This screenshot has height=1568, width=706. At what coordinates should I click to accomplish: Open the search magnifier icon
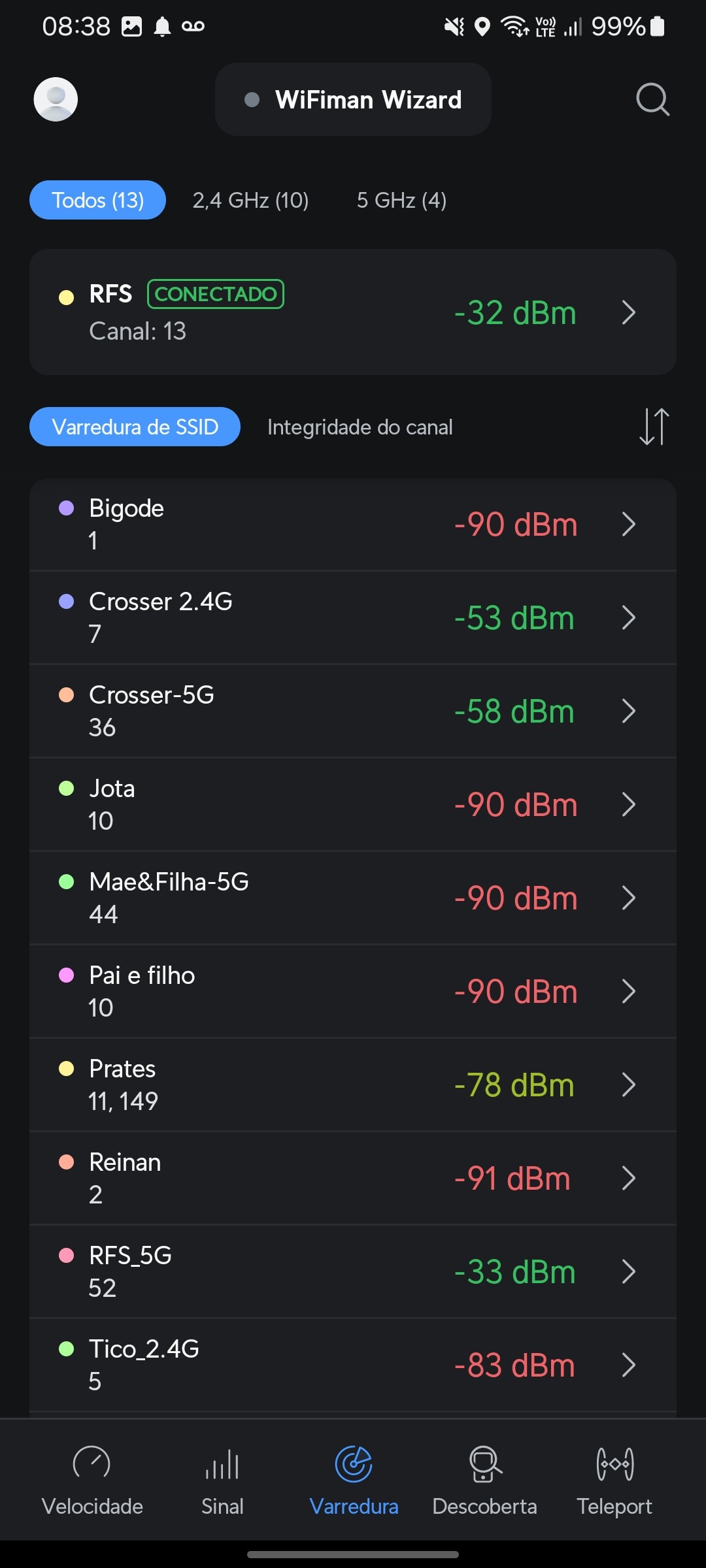click(652, 99)
